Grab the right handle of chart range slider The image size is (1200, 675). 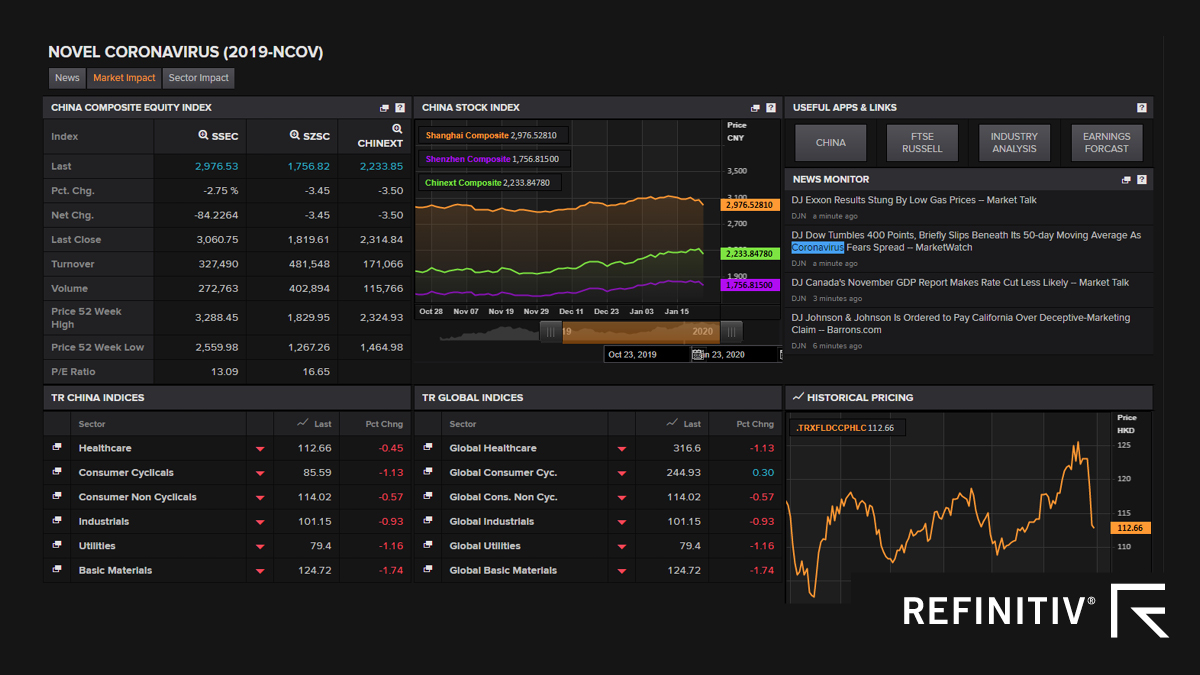(731, 331)
